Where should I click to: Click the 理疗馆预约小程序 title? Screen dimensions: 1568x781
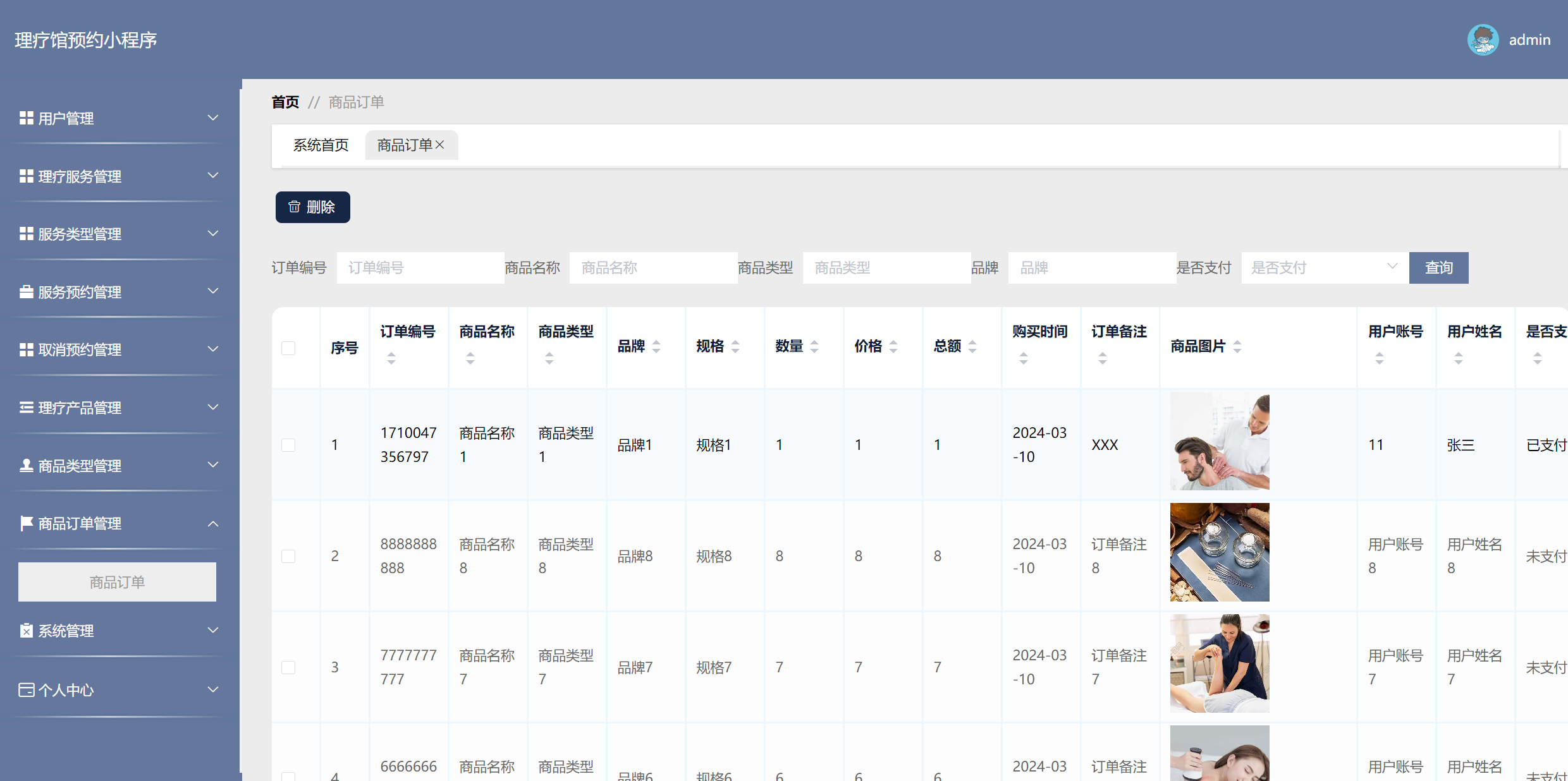tap(86, 40)
